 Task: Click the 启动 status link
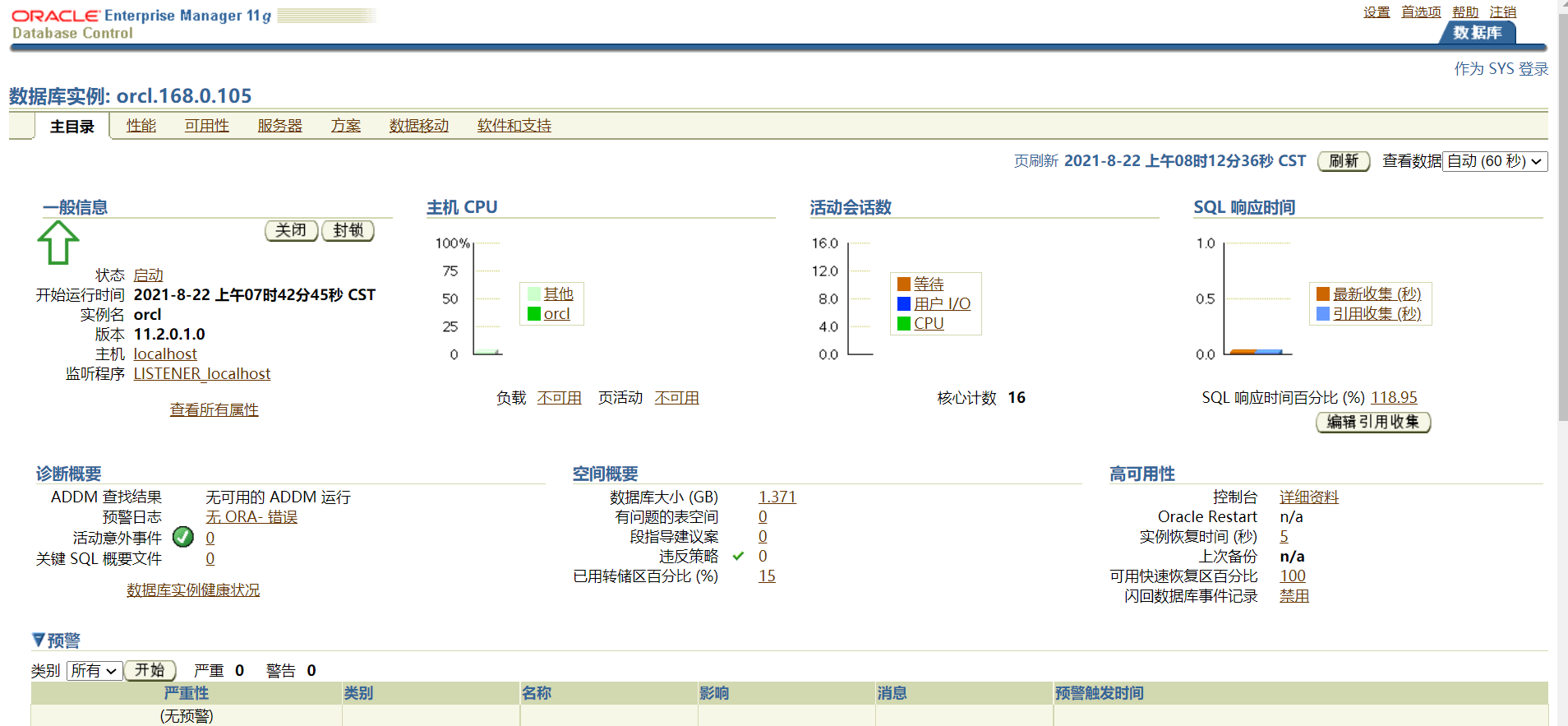pos(149,275)
